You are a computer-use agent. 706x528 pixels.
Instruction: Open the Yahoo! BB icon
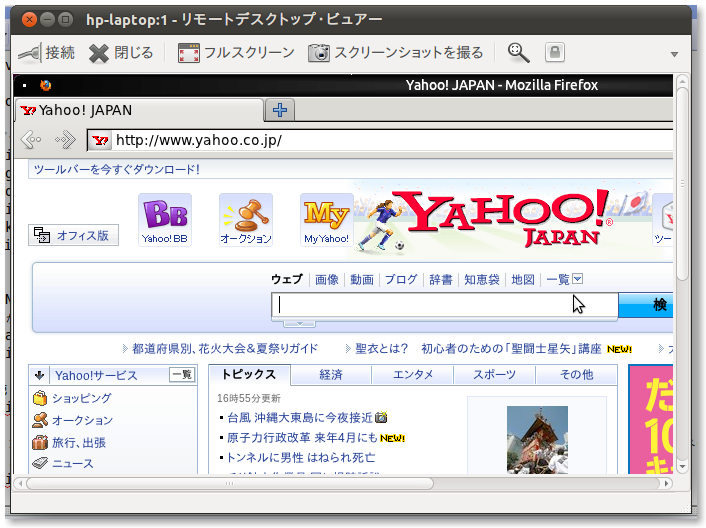click(165, 220)
